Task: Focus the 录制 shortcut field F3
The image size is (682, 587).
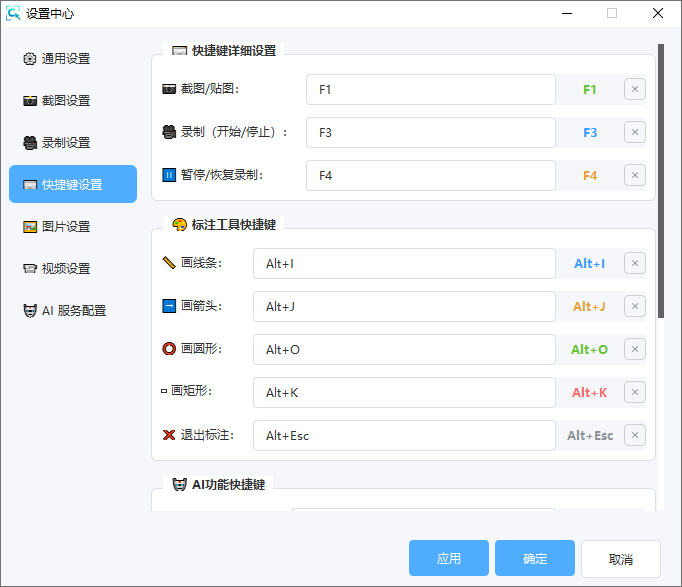Action: (x=431, y=132)
